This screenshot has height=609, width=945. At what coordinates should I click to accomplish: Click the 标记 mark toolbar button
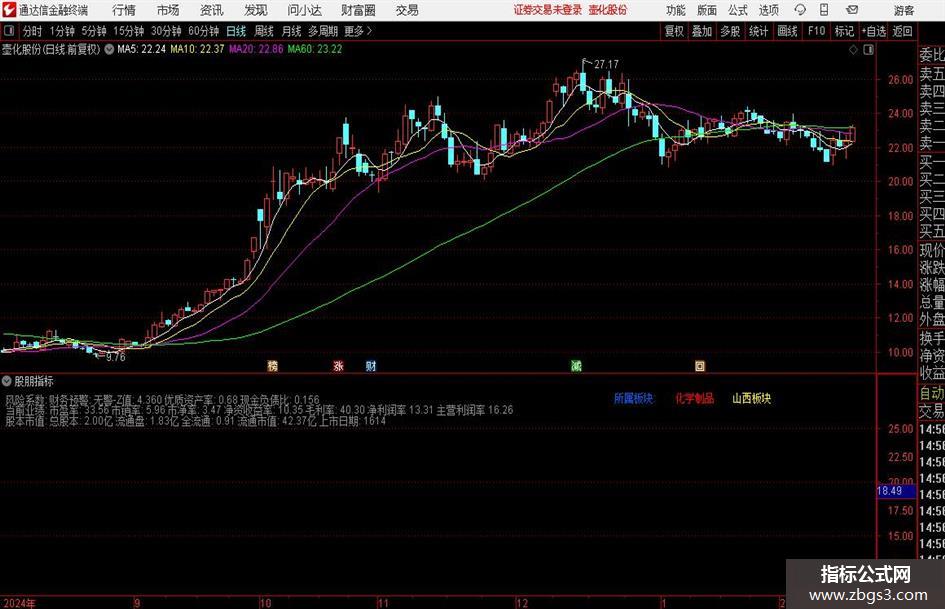tap(844, 31)
